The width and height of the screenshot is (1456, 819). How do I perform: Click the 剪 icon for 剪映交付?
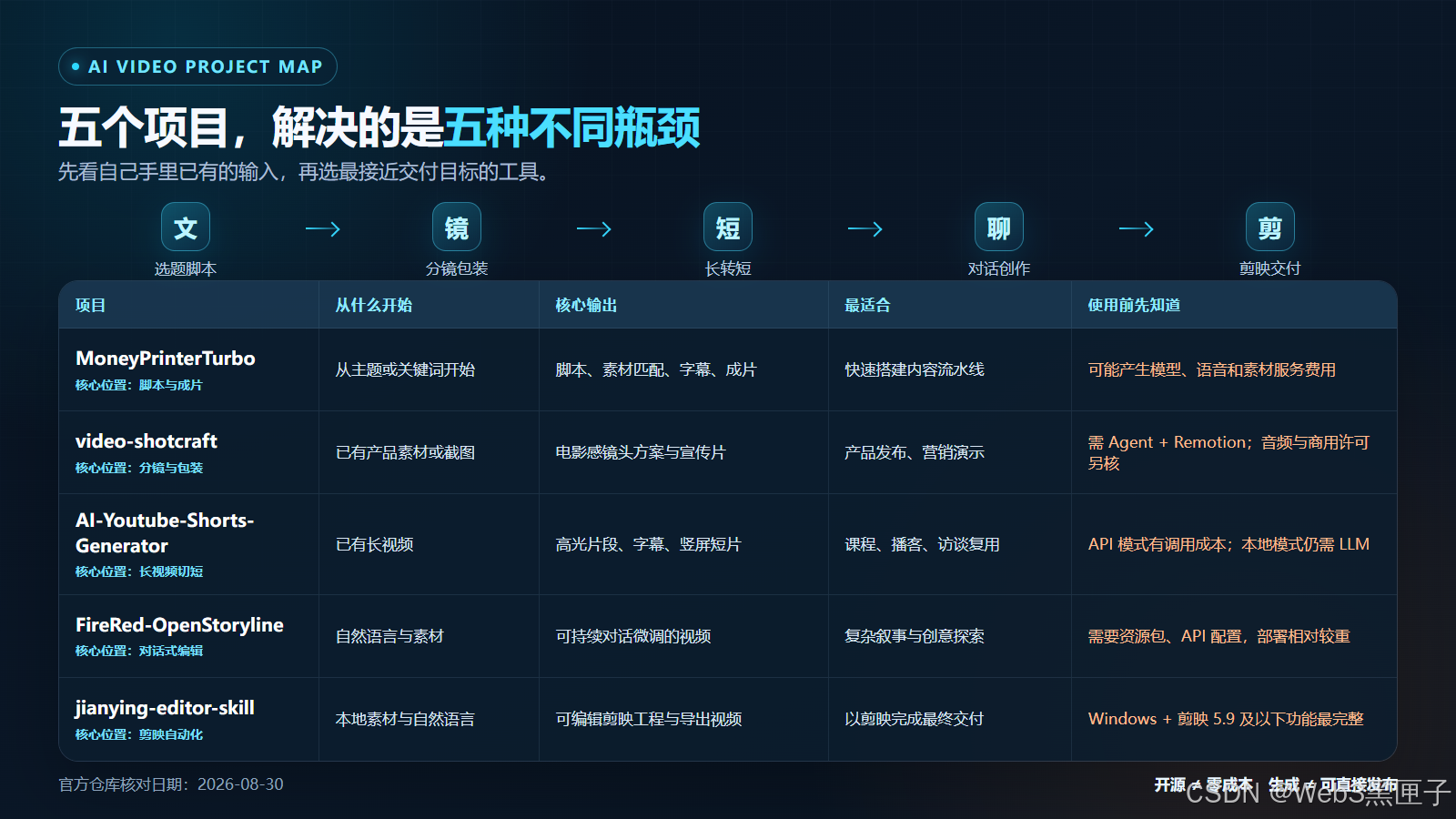pyautogui.click(x=1270, y=227)
